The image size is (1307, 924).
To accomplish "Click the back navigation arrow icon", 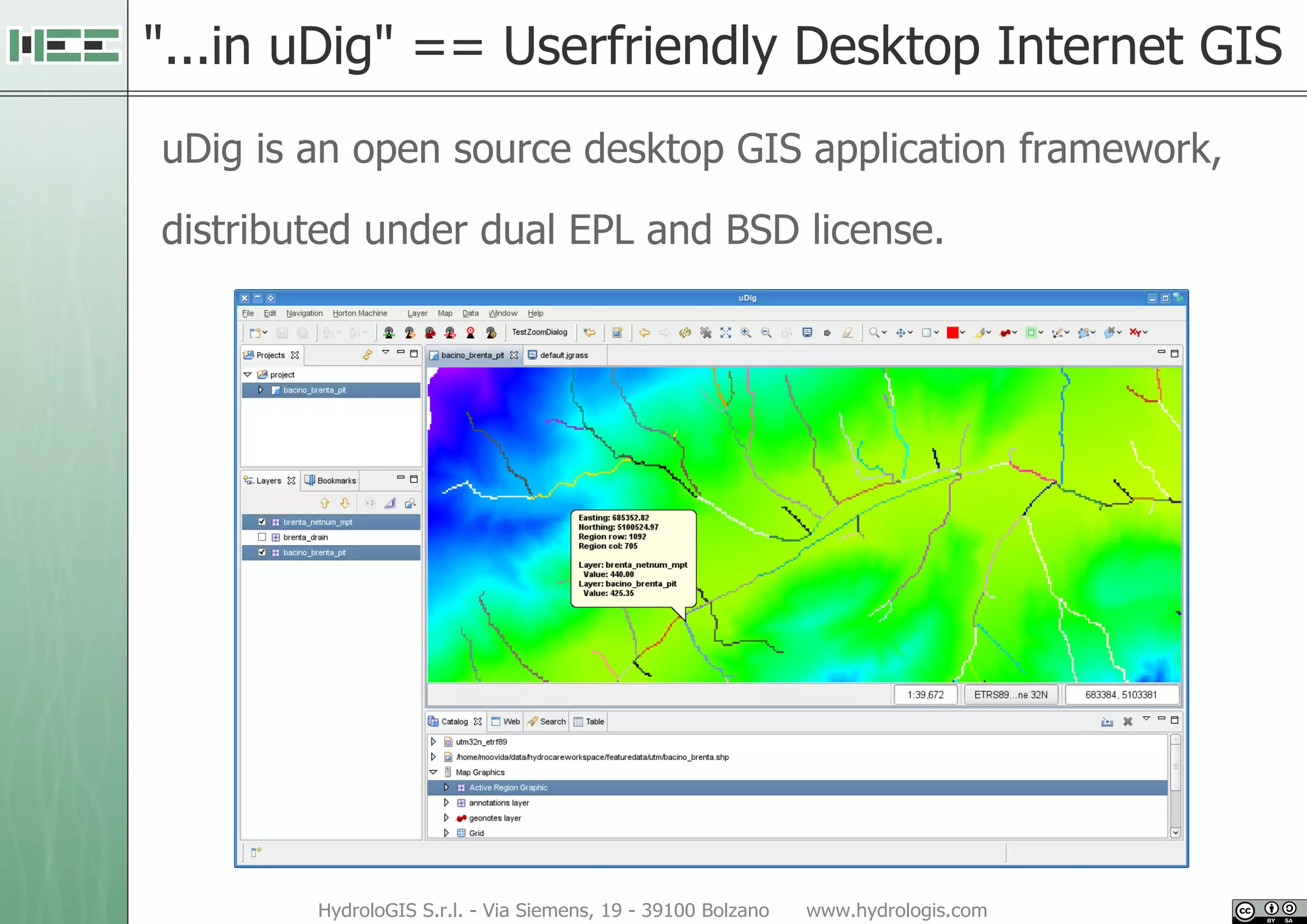I will click(645, 332).
